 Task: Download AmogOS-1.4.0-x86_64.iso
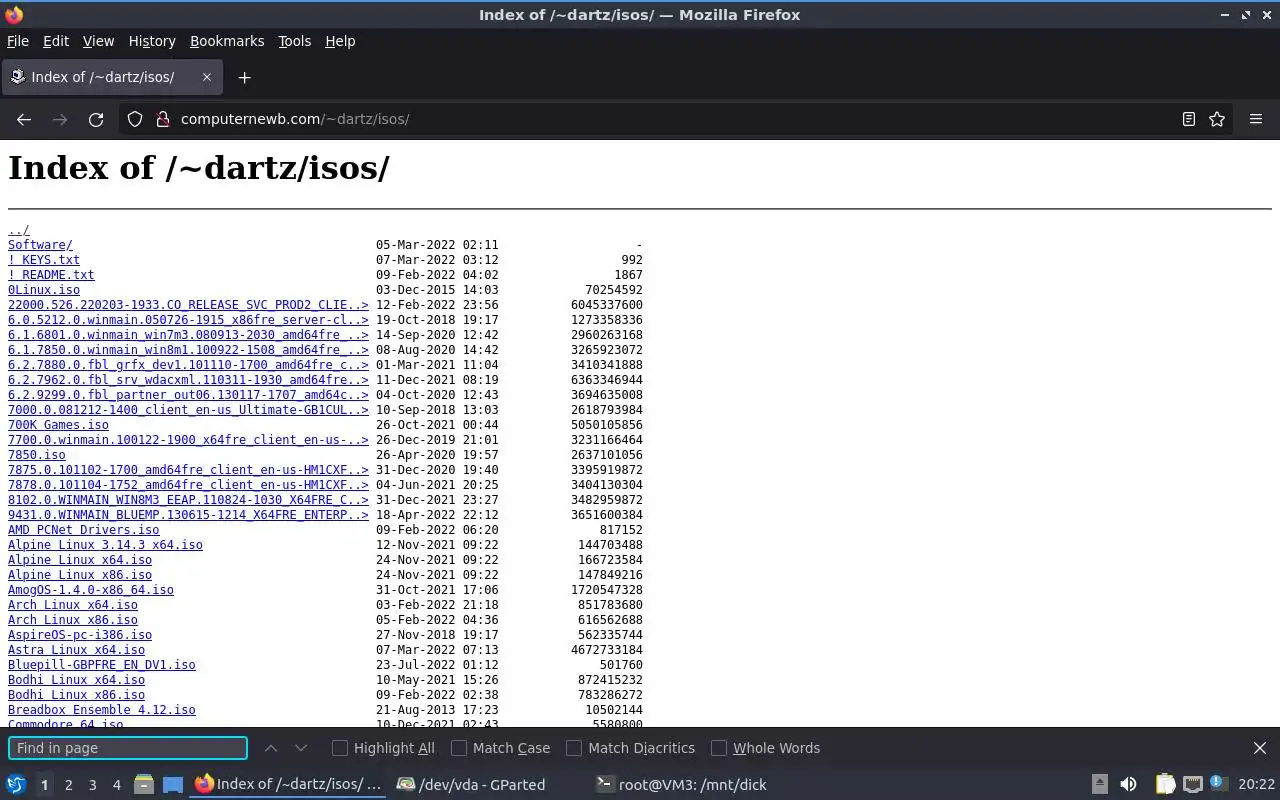coord(91,590)
